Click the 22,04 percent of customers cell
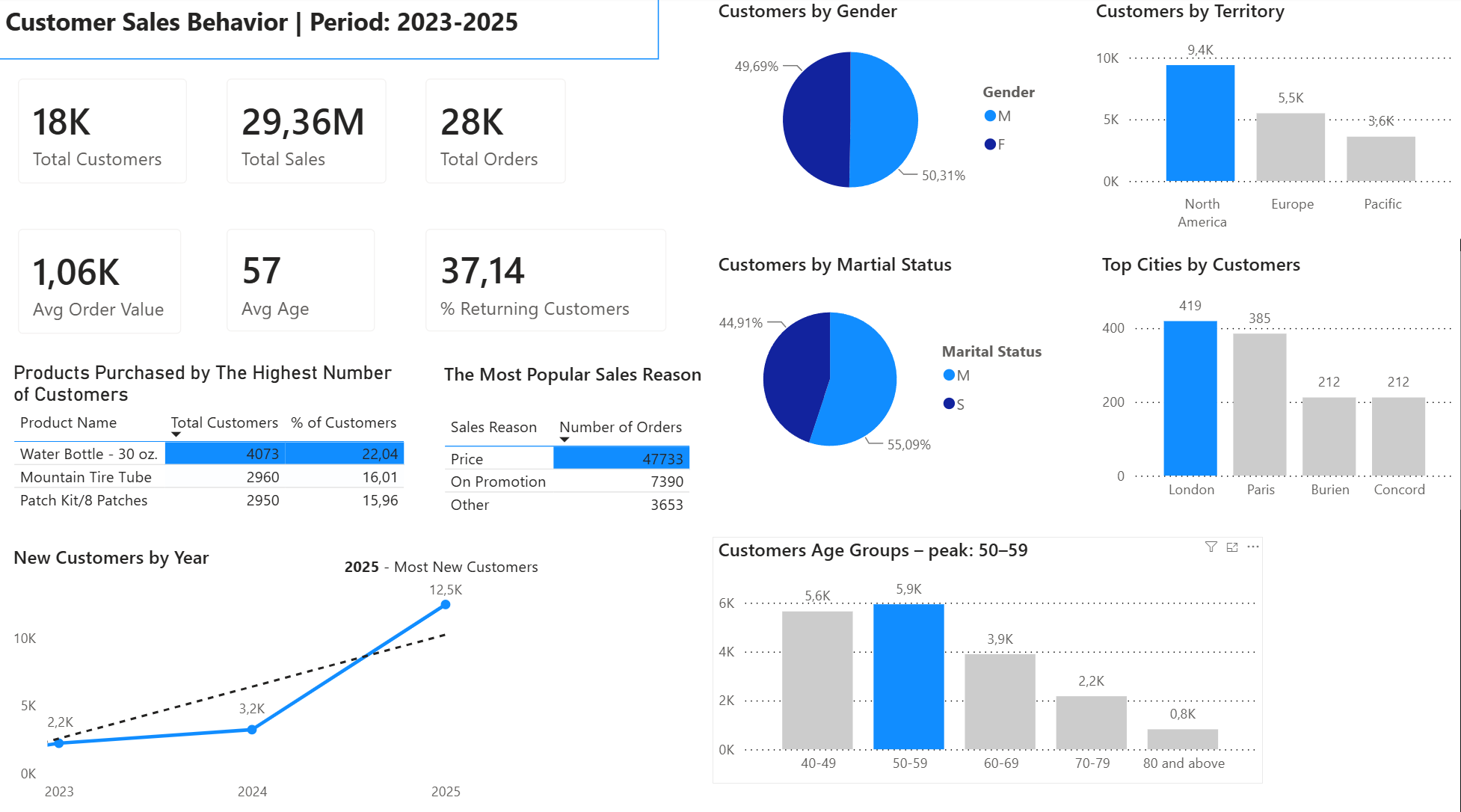This screenshot has width=1461, height=812. [345, 454]
